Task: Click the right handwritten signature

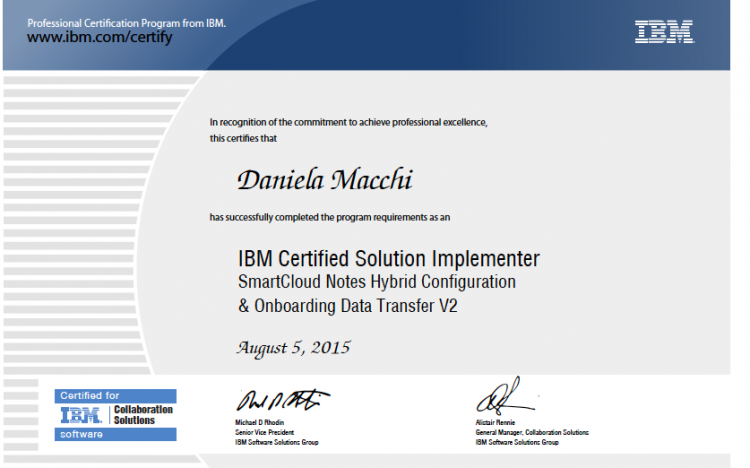Action: pos(505,396)
